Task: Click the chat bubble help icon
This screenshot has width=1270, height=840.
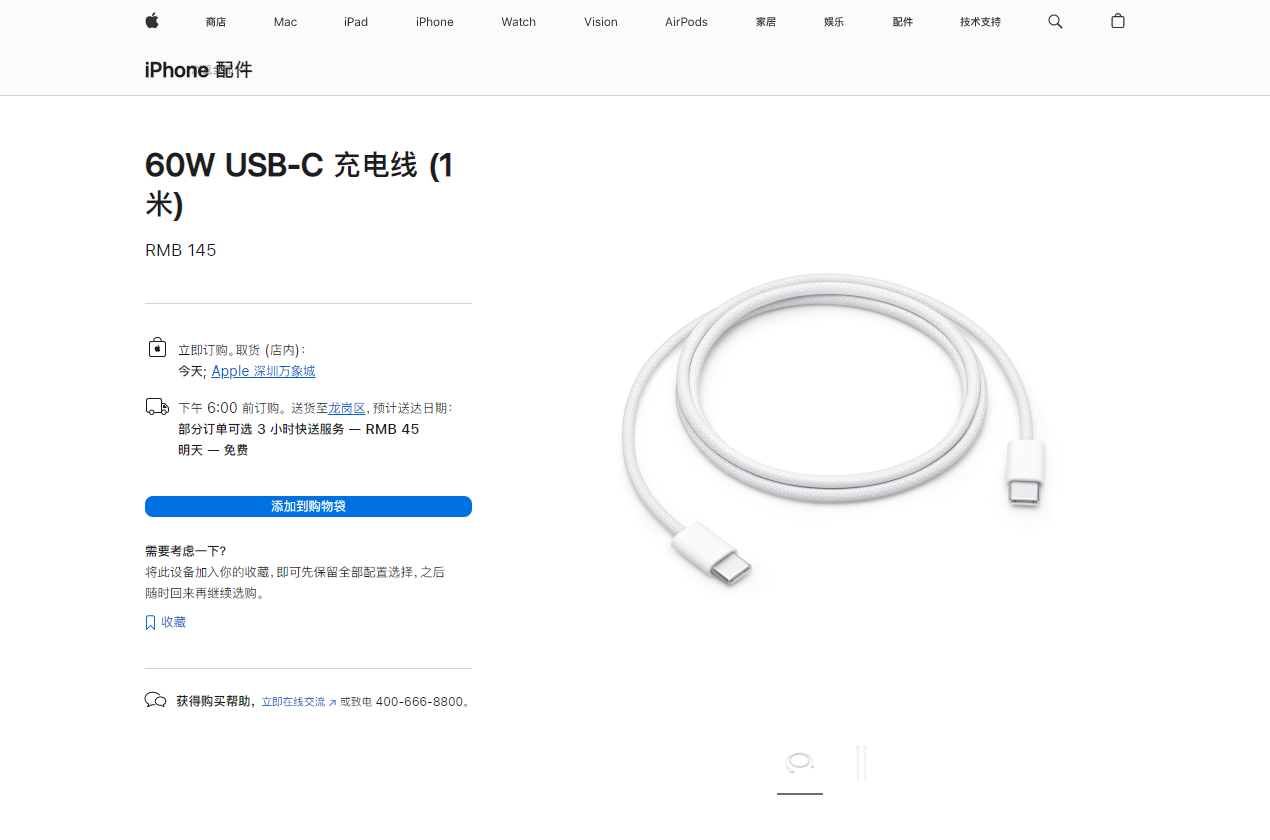Action: tap(156, 700)
